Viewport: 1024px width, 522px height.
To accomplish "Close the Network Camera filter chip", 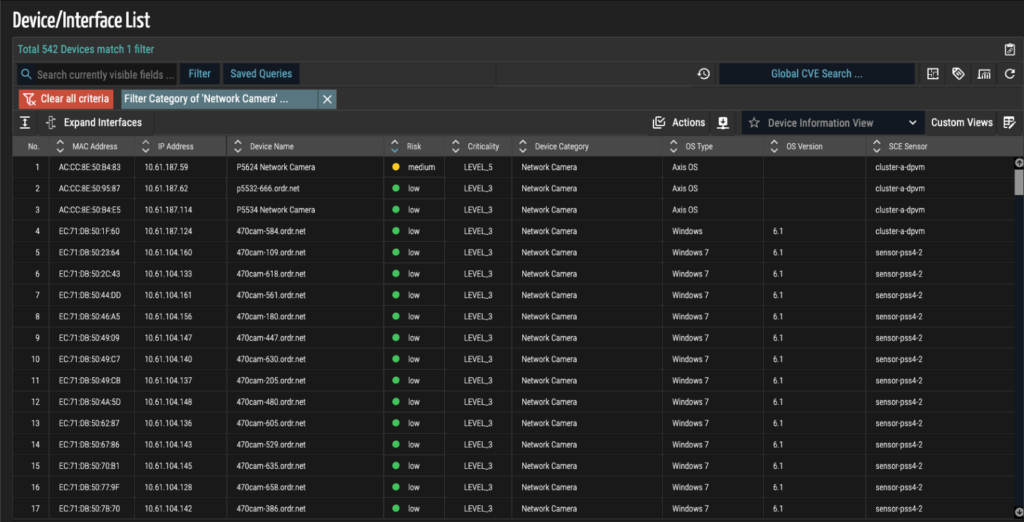I will [327, 99].
